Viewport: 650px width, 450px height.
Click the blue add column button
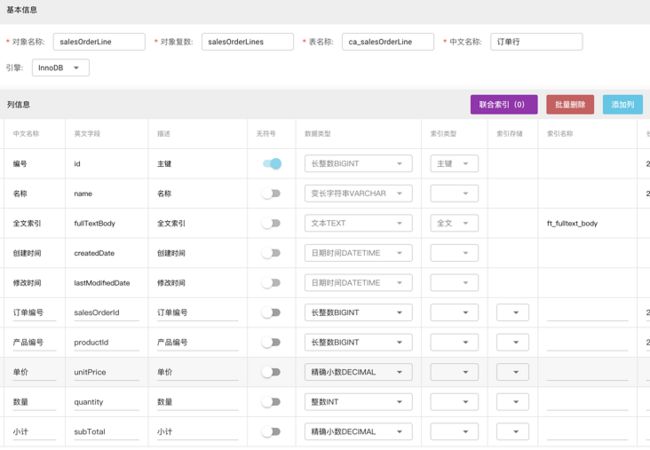pyautogui.click(x=623, y=104)
